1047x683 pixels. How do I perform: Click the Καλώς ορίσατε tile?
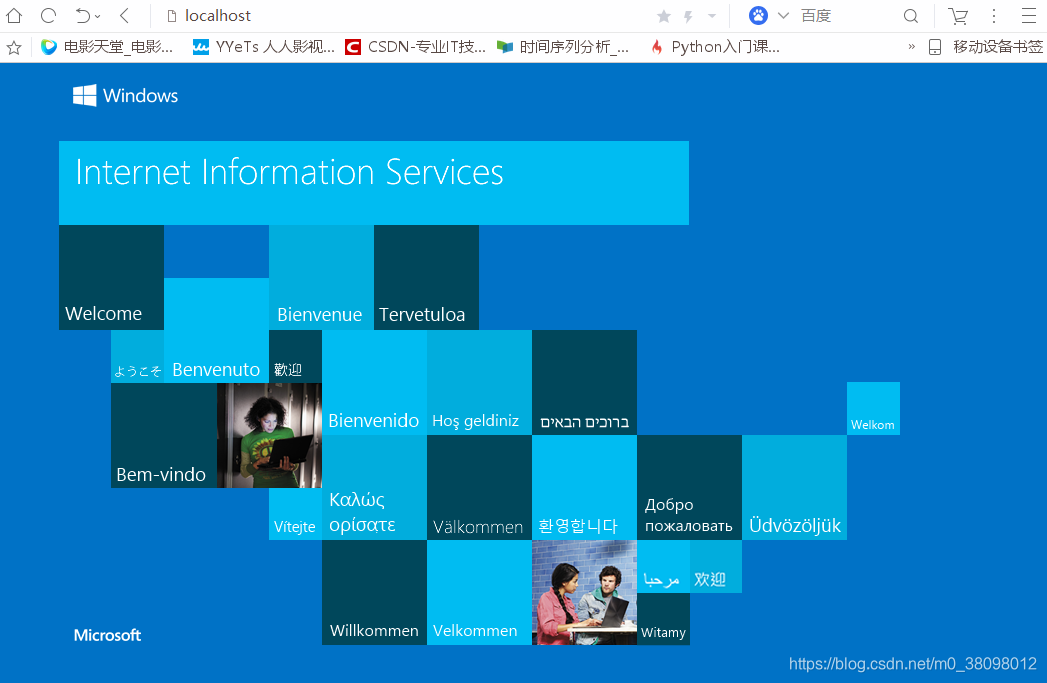point(374,487)
